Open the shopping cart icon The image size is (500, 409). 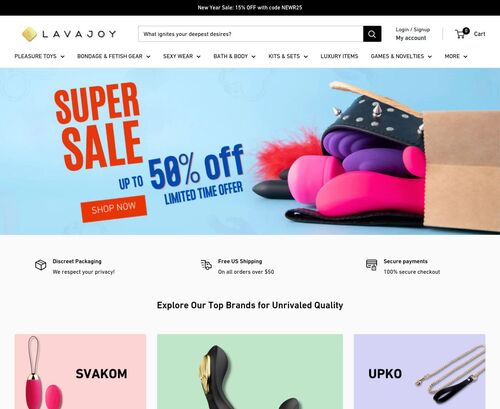[x=461, y=34]
